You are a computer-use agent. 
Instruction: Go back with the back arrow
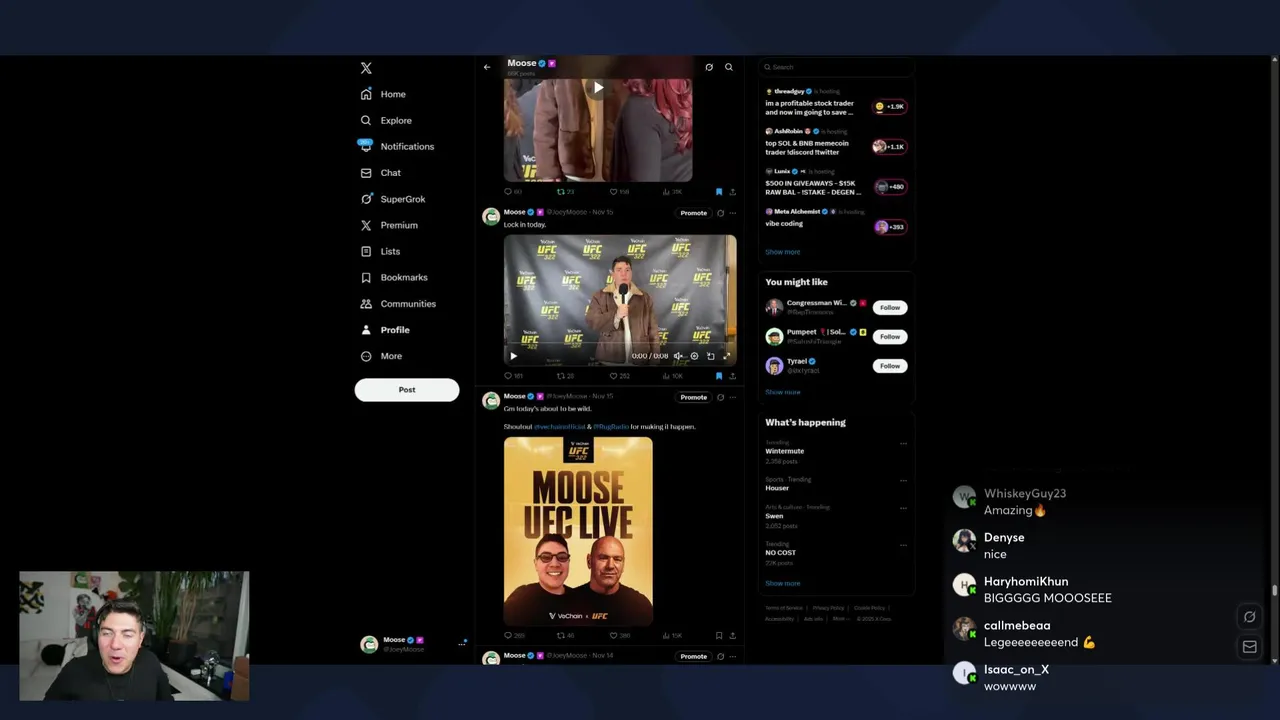[487, 67]
